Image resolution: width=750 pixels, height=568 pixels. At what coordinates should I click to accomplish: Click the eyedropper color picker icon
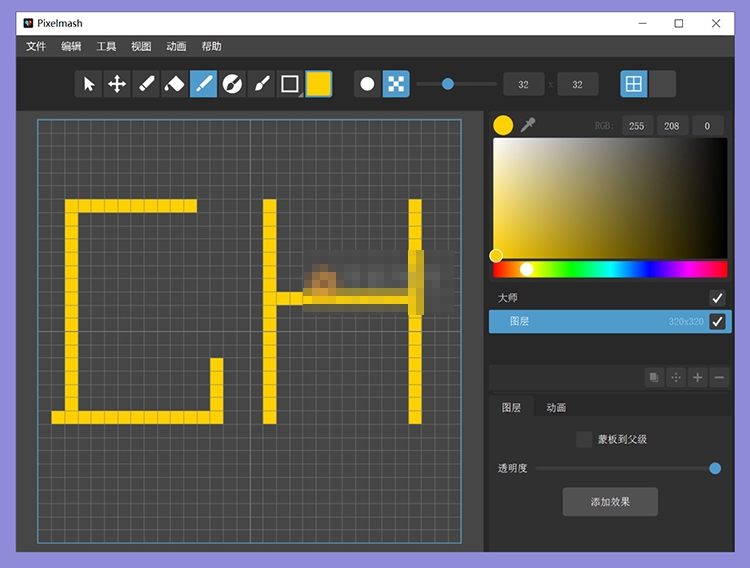528,125
